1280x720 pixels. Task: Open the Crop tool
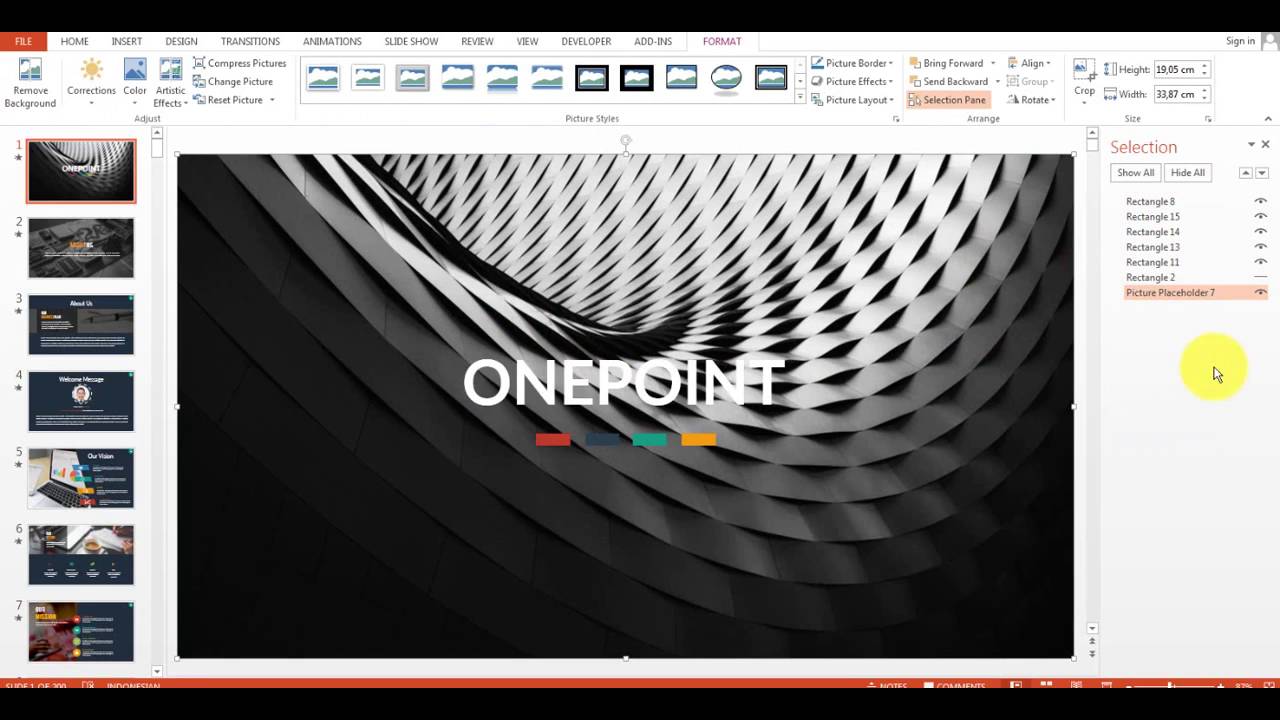1084,80
